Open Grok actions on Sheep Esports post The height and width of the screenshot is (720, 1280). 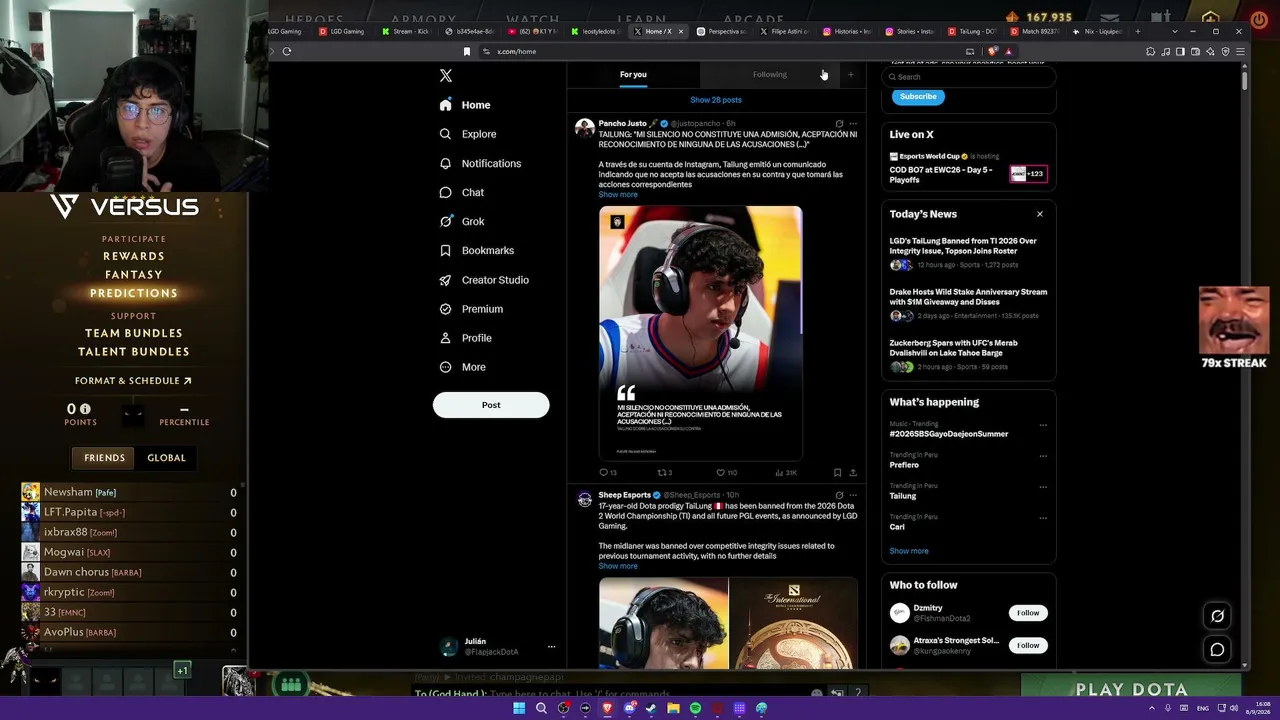pyautogui.click(x=839, y=495)
